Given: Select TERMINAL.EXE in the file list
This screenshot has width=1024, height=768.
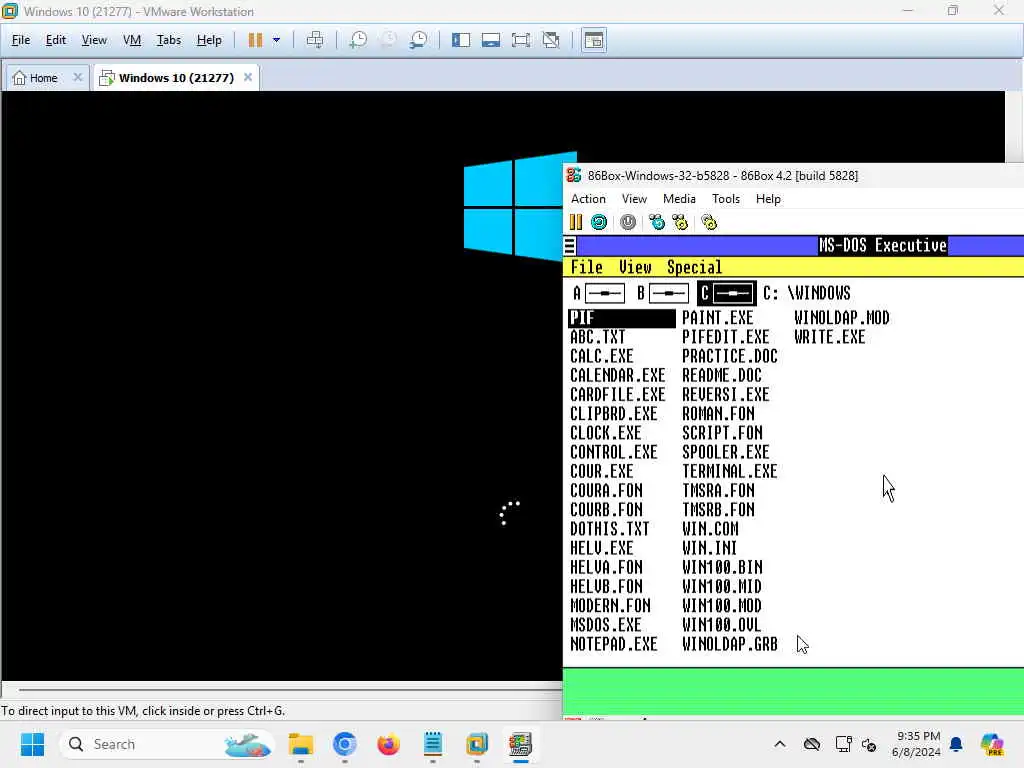Looking at the screenshot, I should (x=729, y=472).
